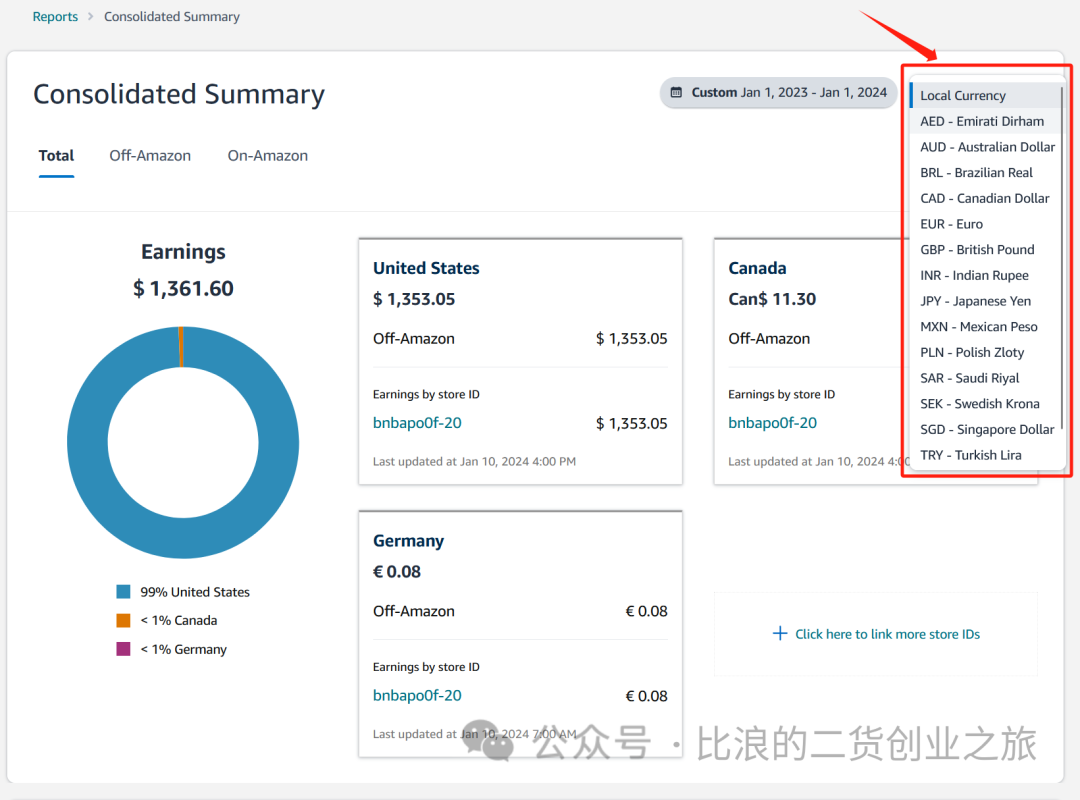Choose SEK - Swedish Krona currency
Viewport: 1080px width, 800px height.
[x=986, y=404]
